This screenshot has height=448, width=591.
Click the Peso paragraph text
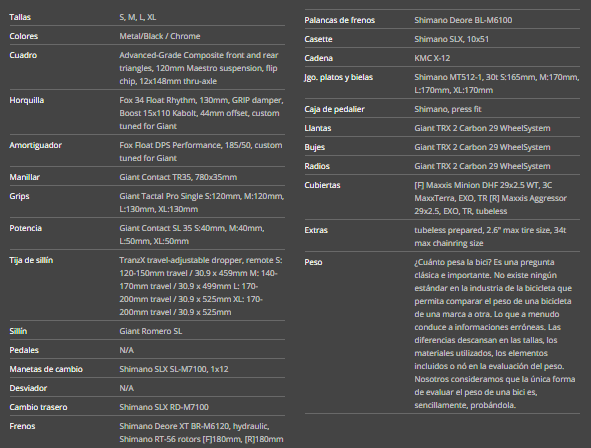[x=495, y=333]
